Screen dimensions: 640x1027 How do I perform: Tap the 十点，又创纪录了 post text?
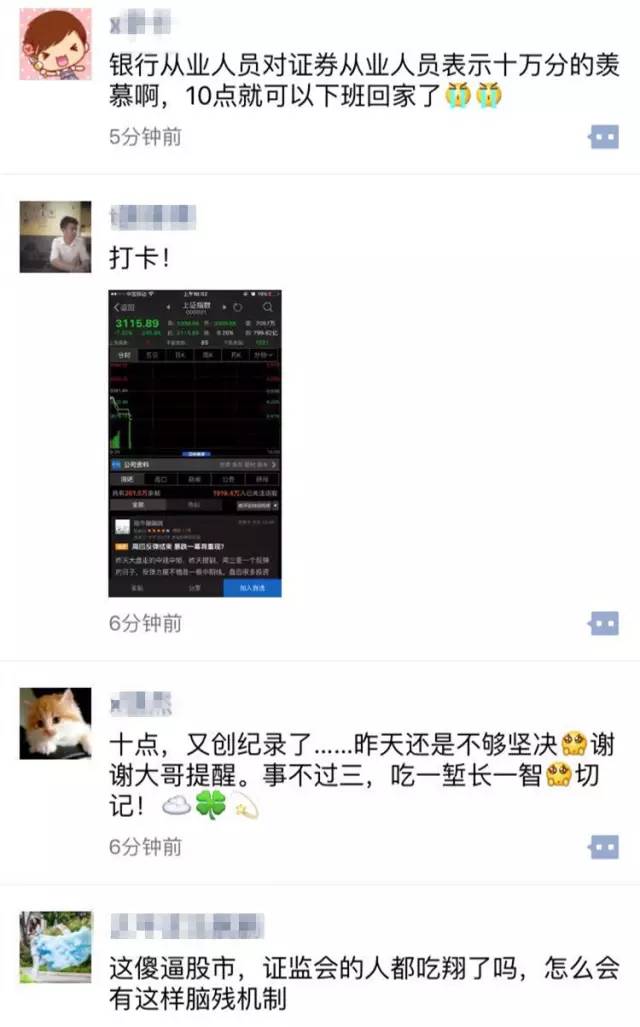pos(362,775)
